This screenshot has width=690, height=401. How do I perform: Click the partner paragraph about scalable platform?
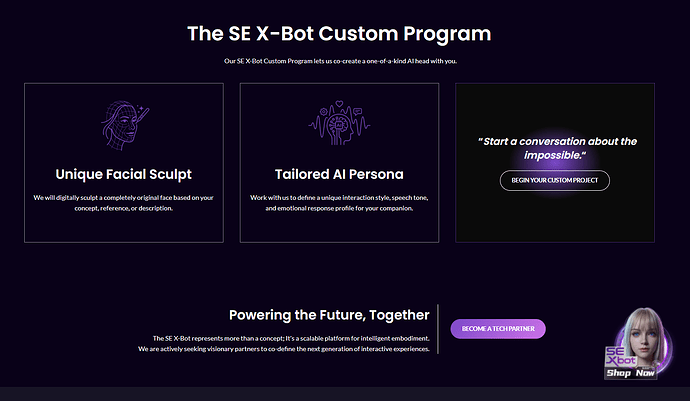(284, 344)
